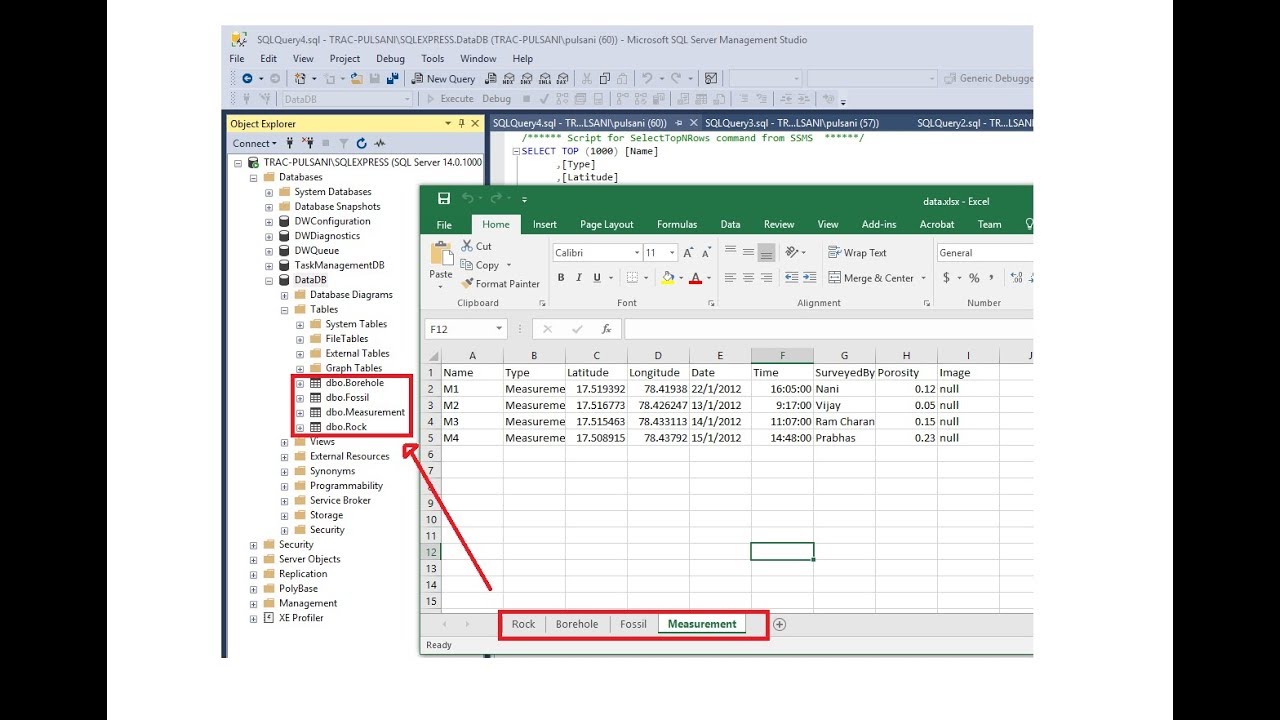The height and width of the screenshot is (720, 1280).
Task: Click the Borders icon in Font group
Action: pyautogui.click(x=632, y=278)
